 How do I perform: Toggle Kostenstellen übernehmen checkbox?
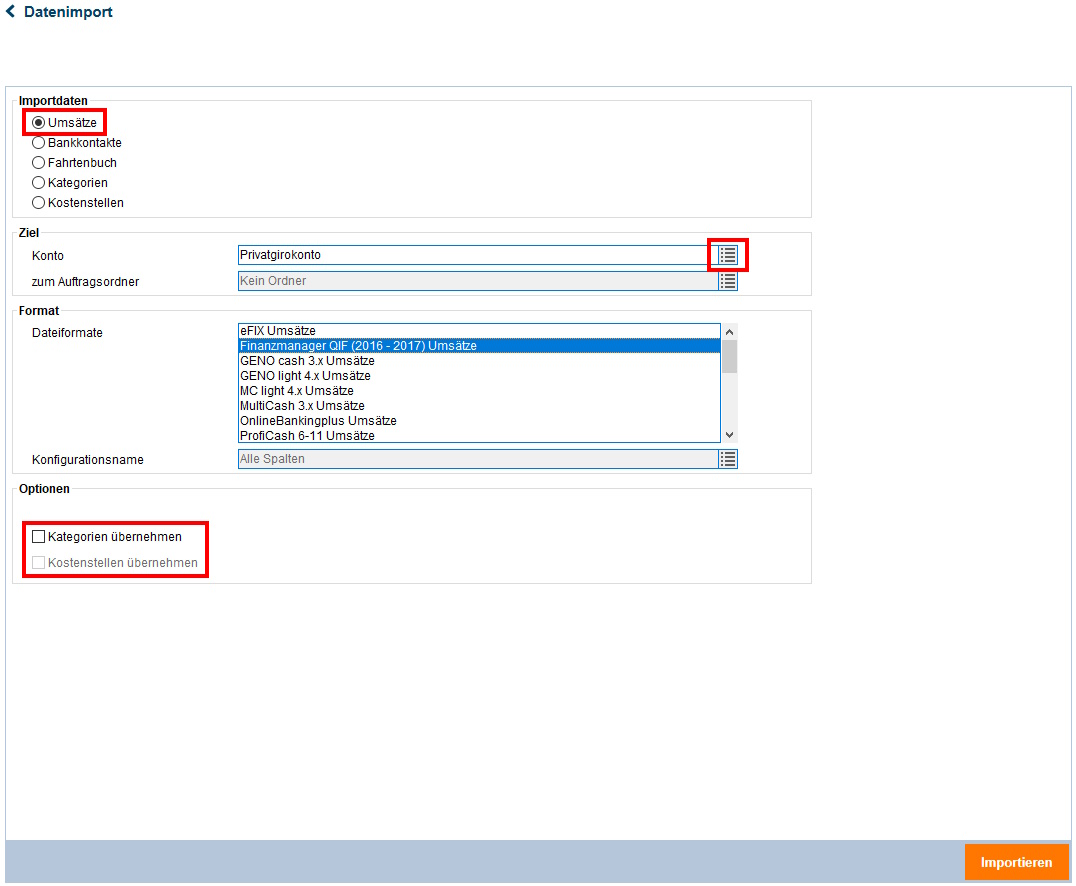tap(38, 563)
